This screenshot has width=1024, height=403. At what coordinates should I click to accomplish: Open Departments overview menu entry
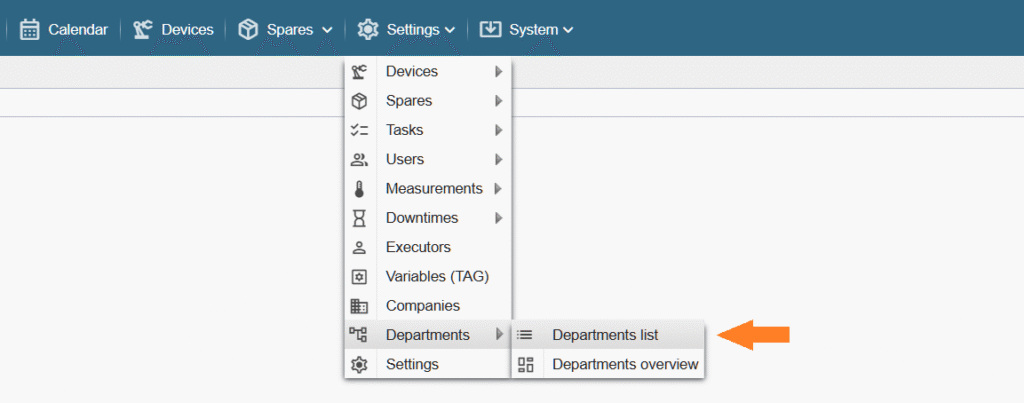[625, 364]
